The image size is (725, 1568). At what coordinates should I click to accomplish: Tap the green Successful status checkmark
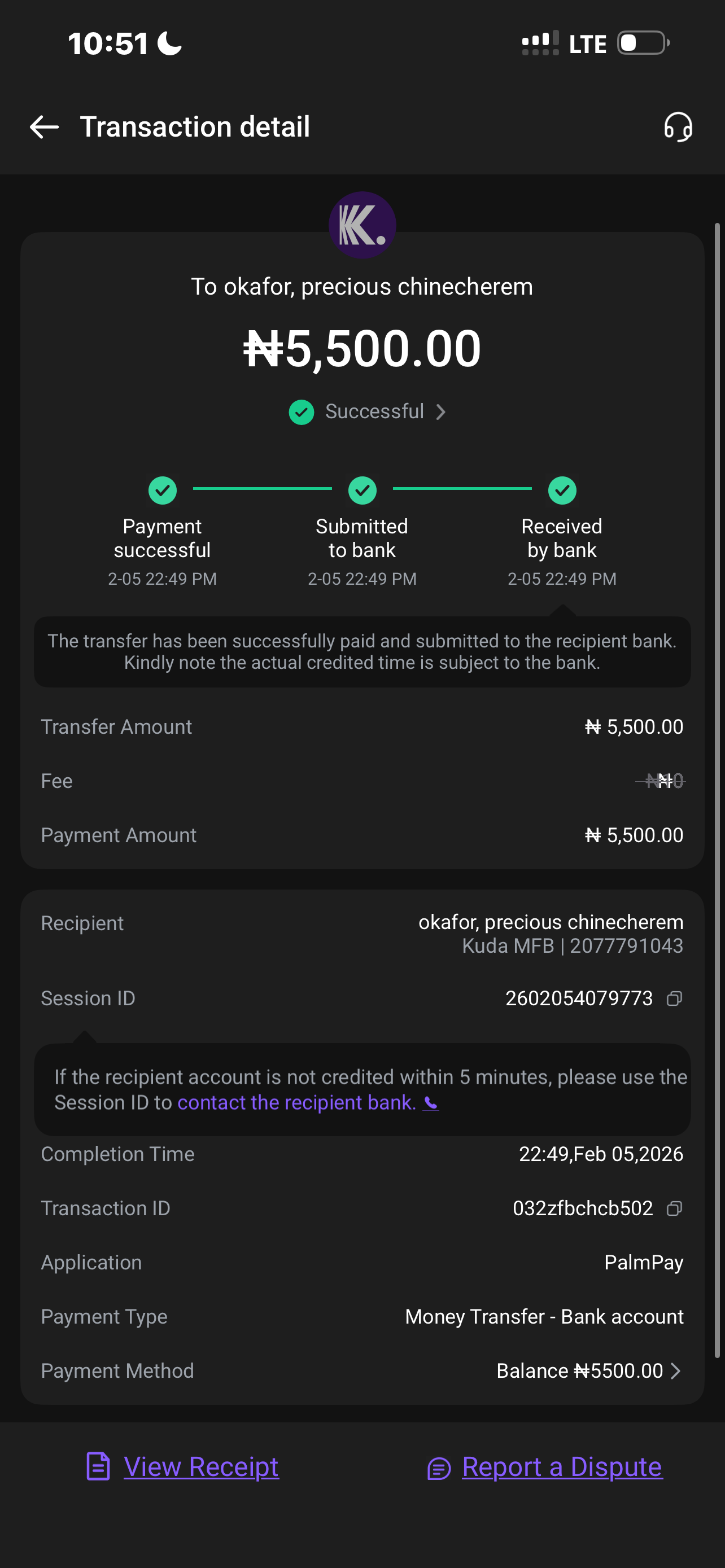point(302,412)
